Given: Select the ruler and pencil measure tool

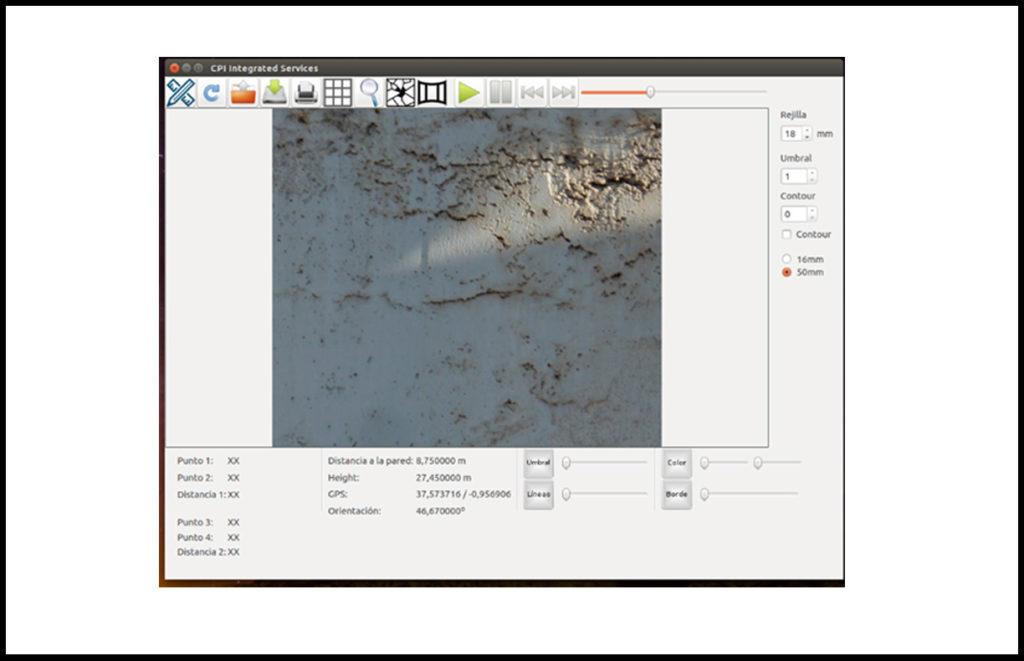Looking at the screenshot, I should coord(181,93).
